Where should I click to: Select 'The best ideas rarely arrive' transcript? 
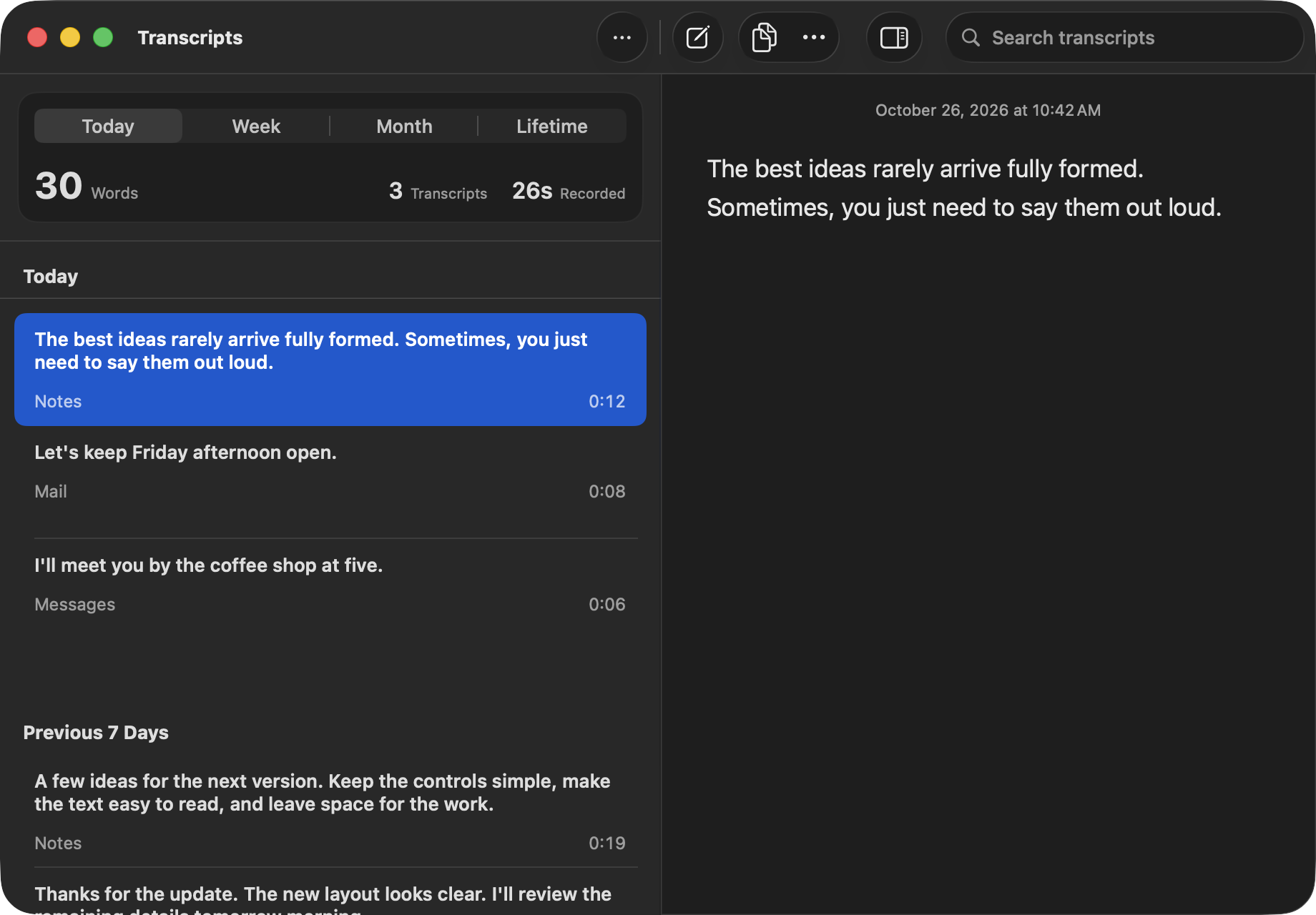click(x=330, y=370)
